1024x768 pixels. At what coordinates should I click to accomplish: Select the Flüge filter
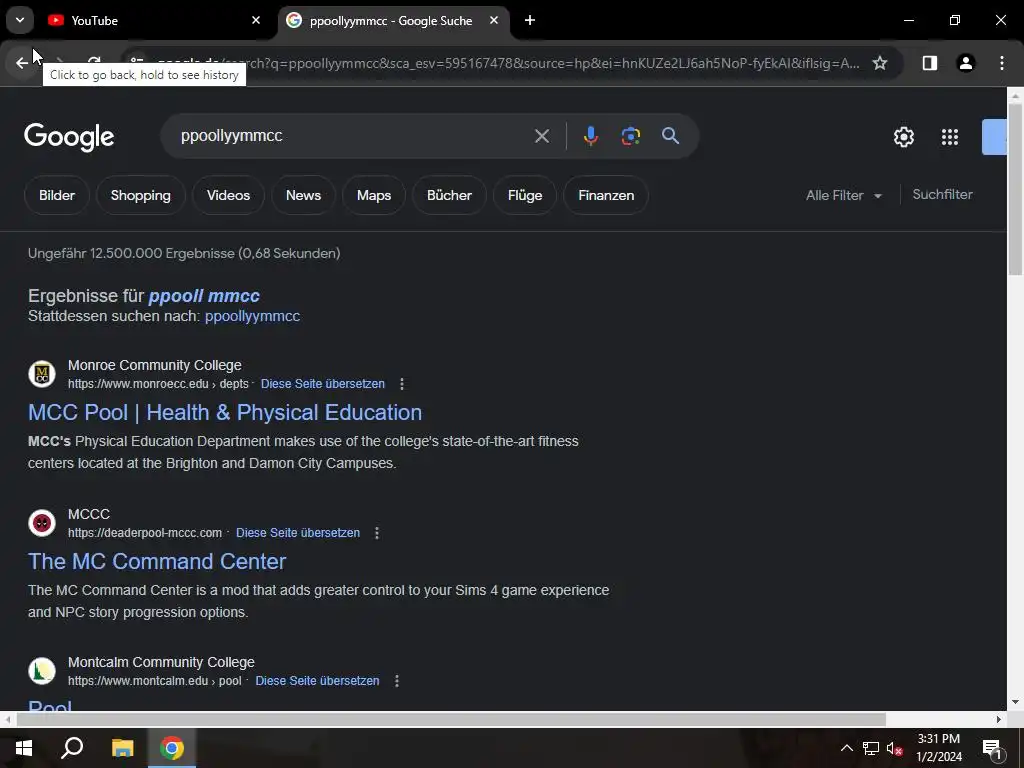(x=525, y=195)
